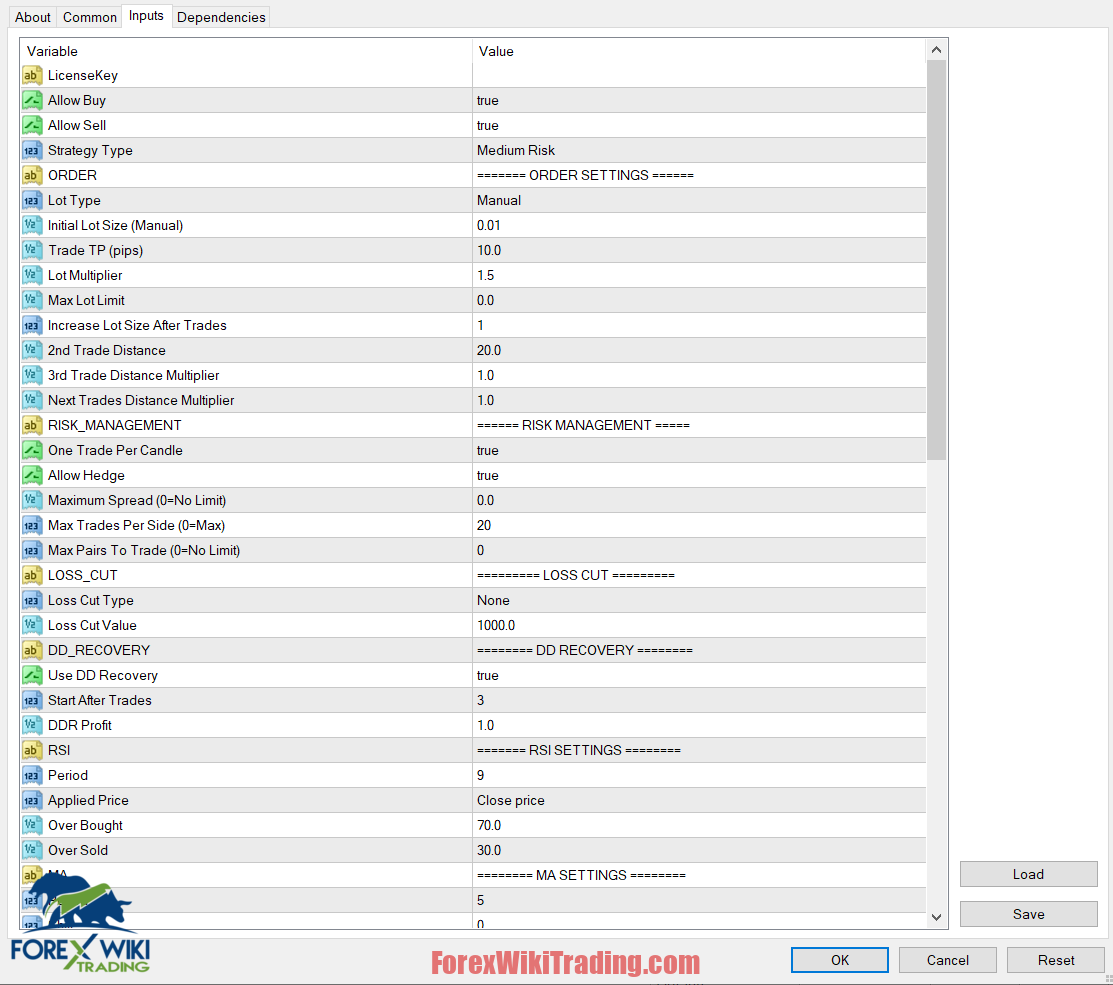Select the 'ab' icon next to RSI row
Image resolution: width=1113 pixels, height=985 pixels.
click(31, 750)
